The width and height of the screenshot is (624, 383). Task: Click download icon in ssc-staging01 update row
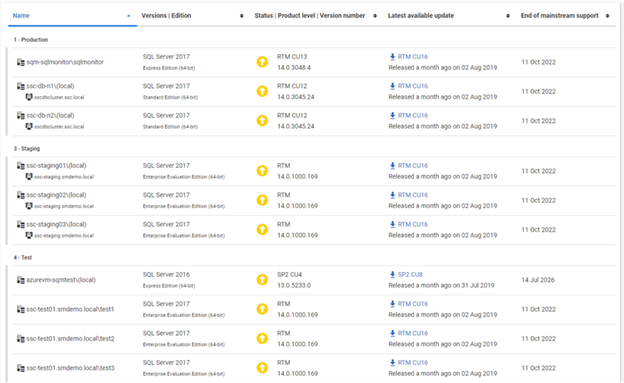[x=392, y=166]
